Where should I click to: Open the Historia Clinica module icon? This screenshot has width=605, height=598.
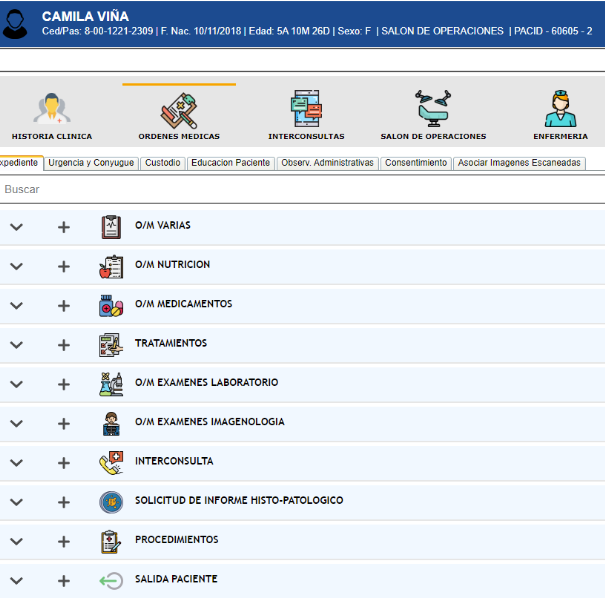pos(51,108)
